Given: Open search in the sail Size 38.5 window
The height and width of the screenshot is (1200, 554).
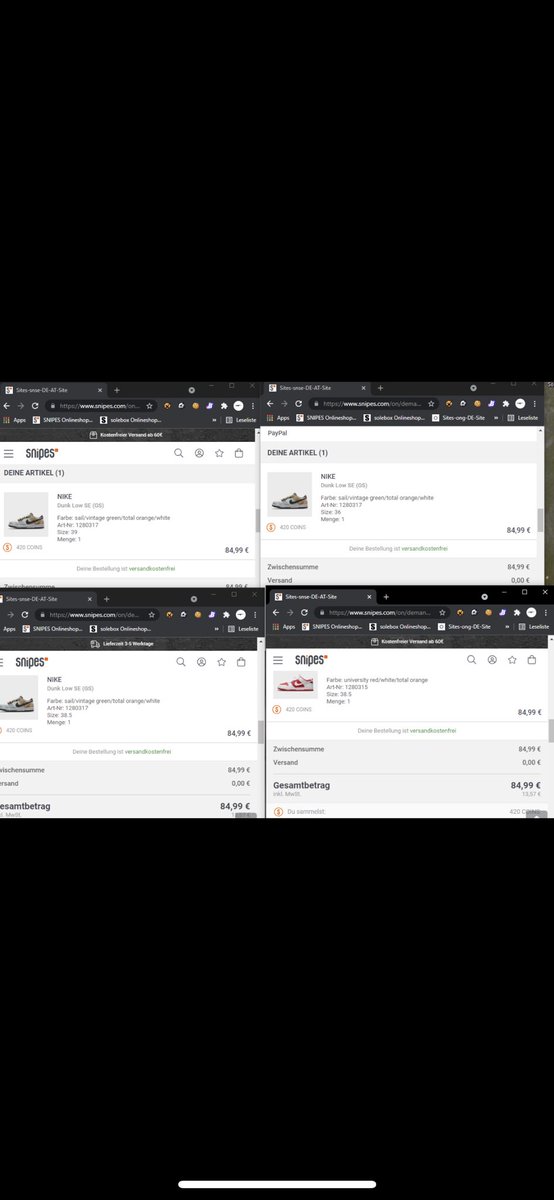Looking at the screenshot, I should point(181,662).
